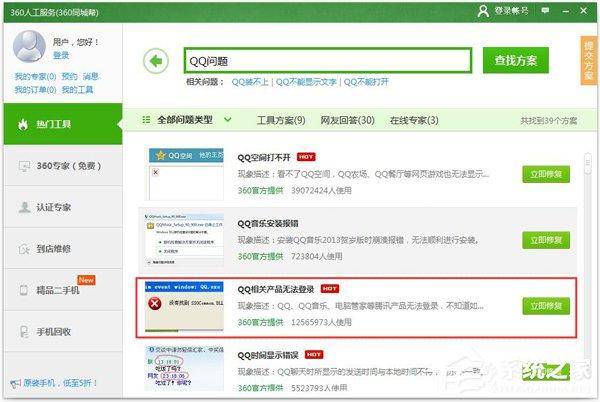This screenshot has height=402, width=600.
Task: Click related question QQ不能打开
Action: (x=366, y=82)
